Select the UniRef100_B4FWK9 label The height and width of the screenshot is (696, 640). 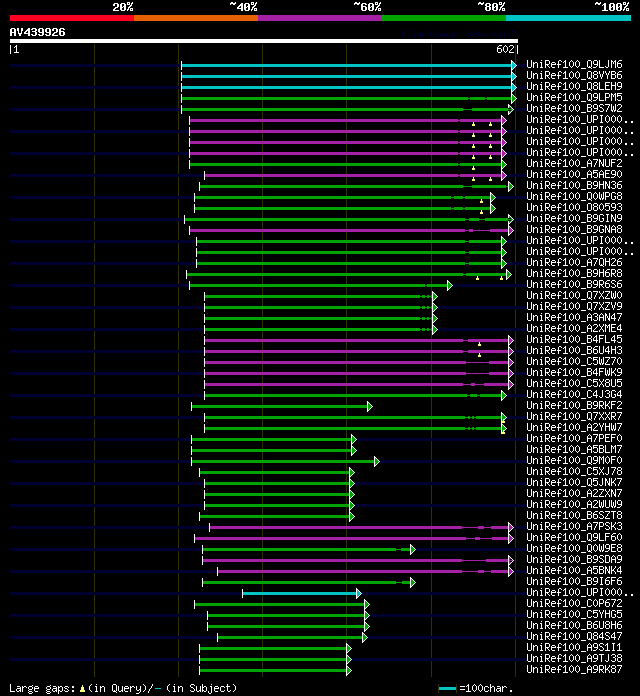click(x=574, y=372)
